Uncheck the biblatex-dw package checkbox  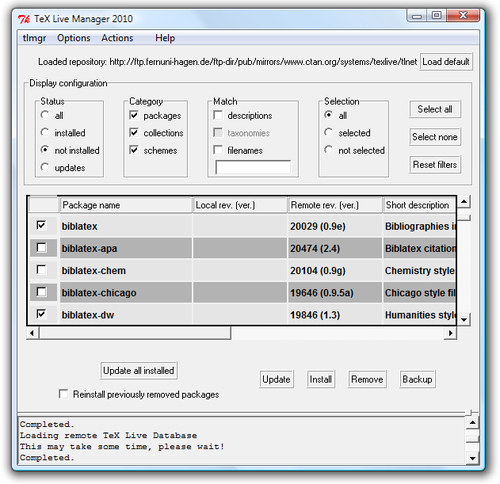tap(41, 314)
